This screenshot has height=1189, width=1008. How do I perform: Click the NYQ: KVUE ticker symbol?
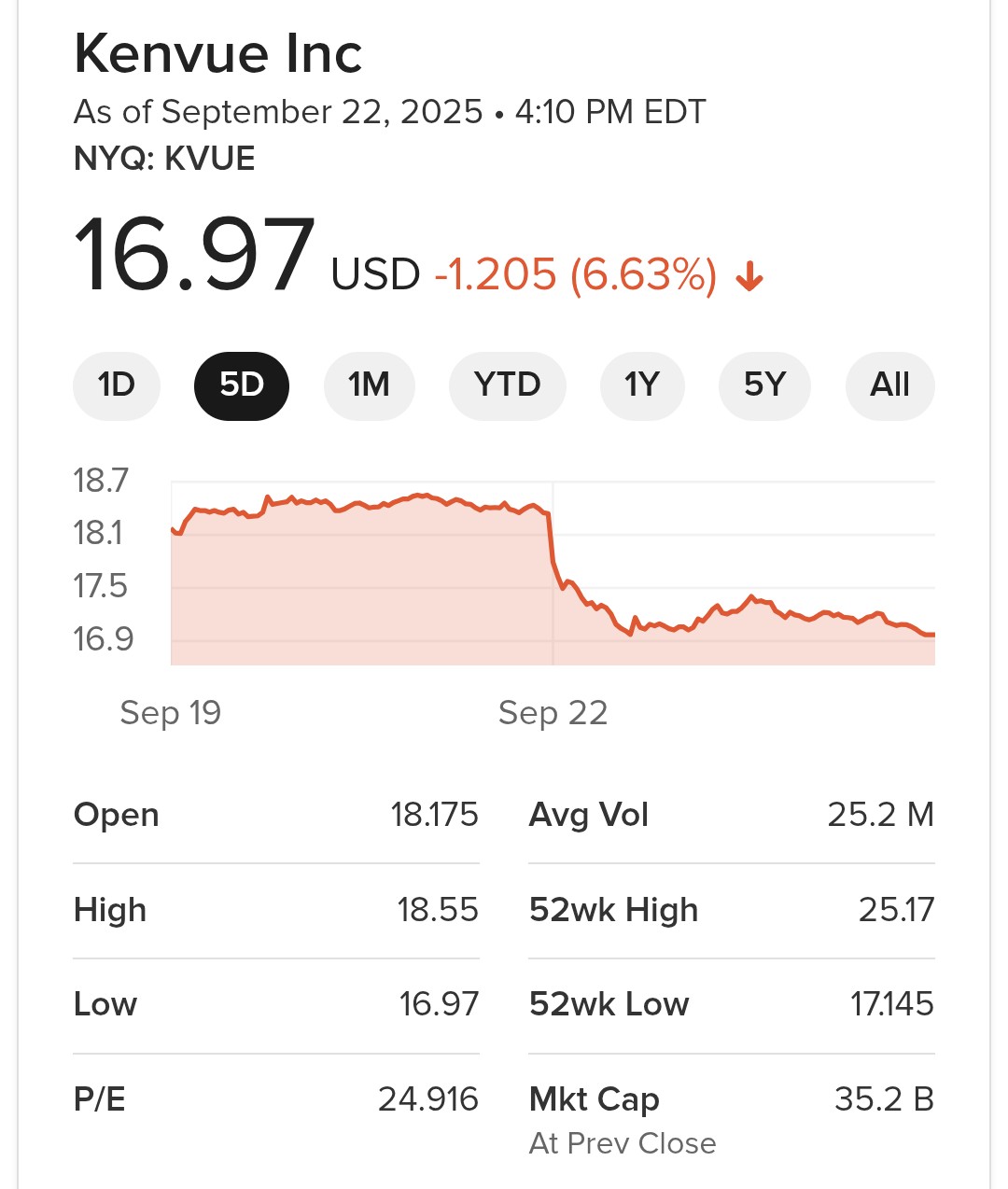click(164, 159)
